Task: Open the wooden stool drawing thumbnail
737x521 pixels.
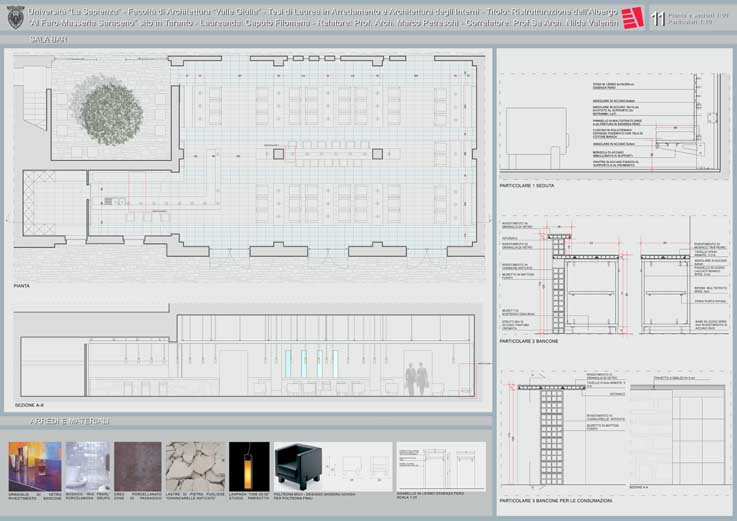Action: click(x=441, y=466)
